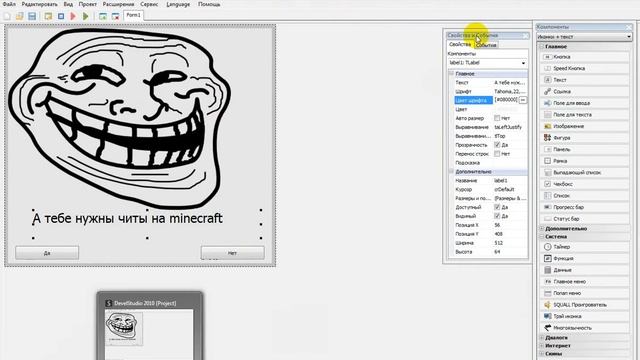Expand the Интернет components section

click(x=542, y=346)
